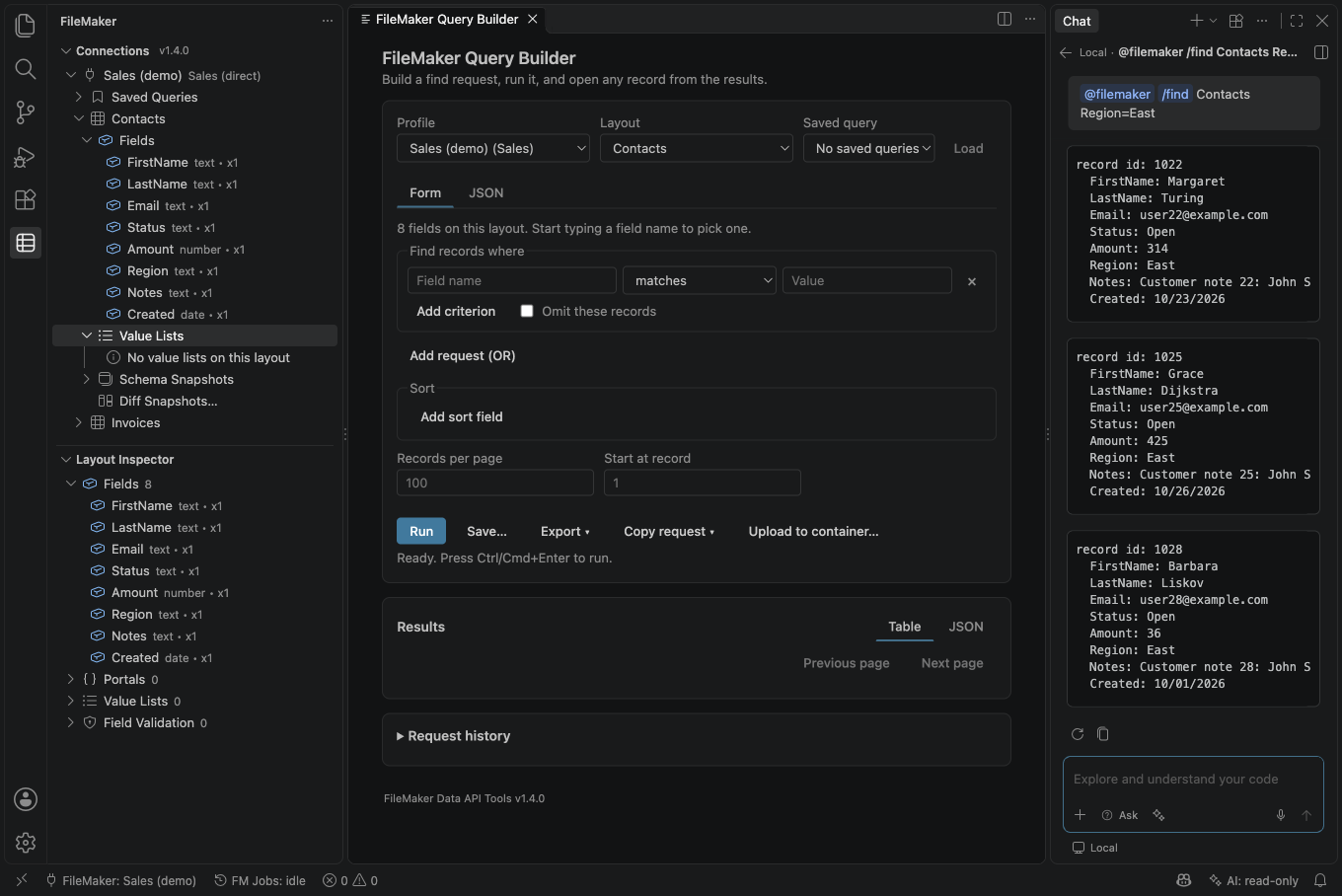This screenshot has width=1342, height=896.
Task: Select Diff Snapshots... in the tree
Action: 169,401
